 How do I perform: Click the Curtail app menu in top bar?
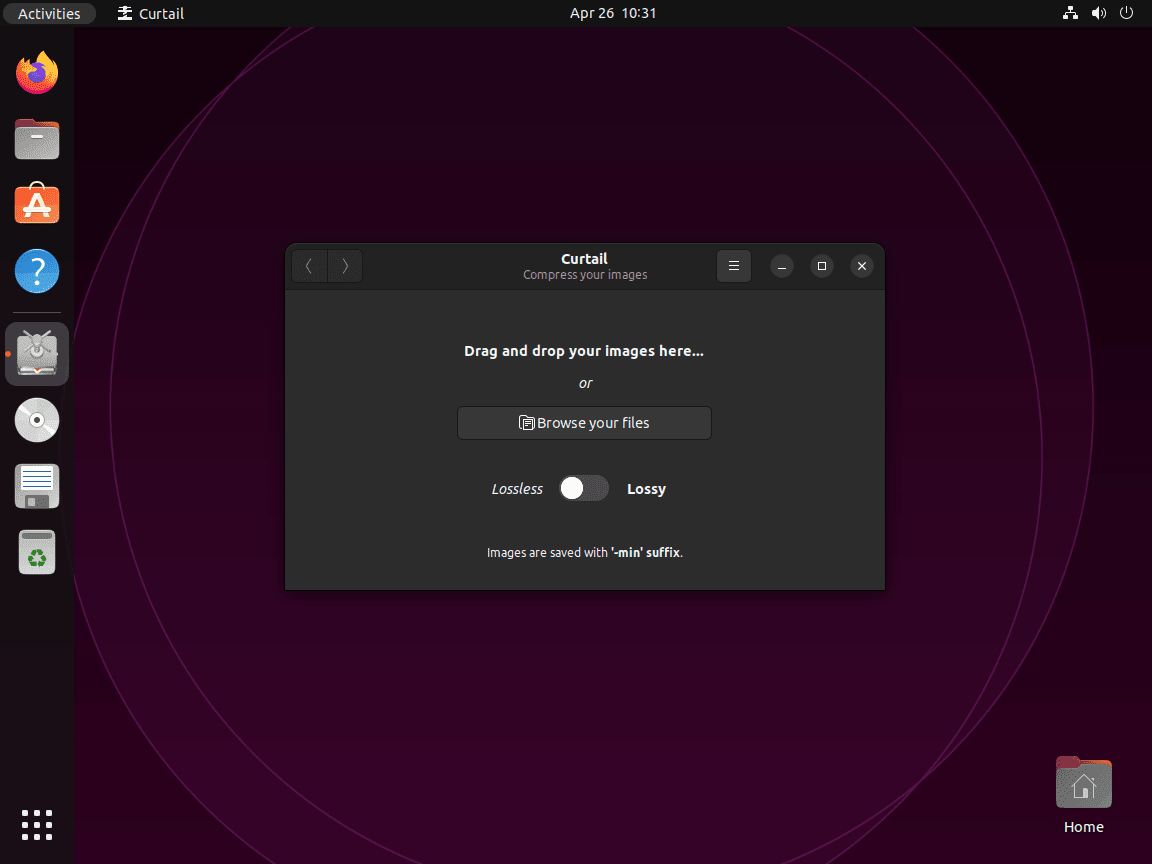tap(150, 13)
